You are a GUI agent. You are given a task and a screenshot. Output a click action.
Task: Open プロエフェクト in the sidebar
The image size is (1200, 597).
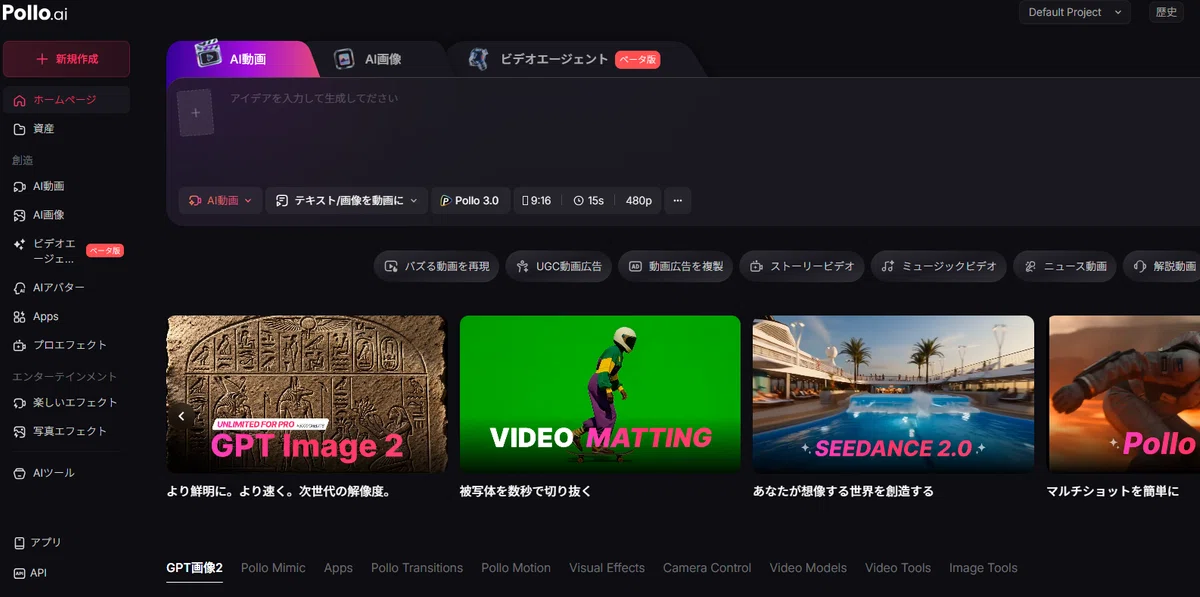coord(66,345)
